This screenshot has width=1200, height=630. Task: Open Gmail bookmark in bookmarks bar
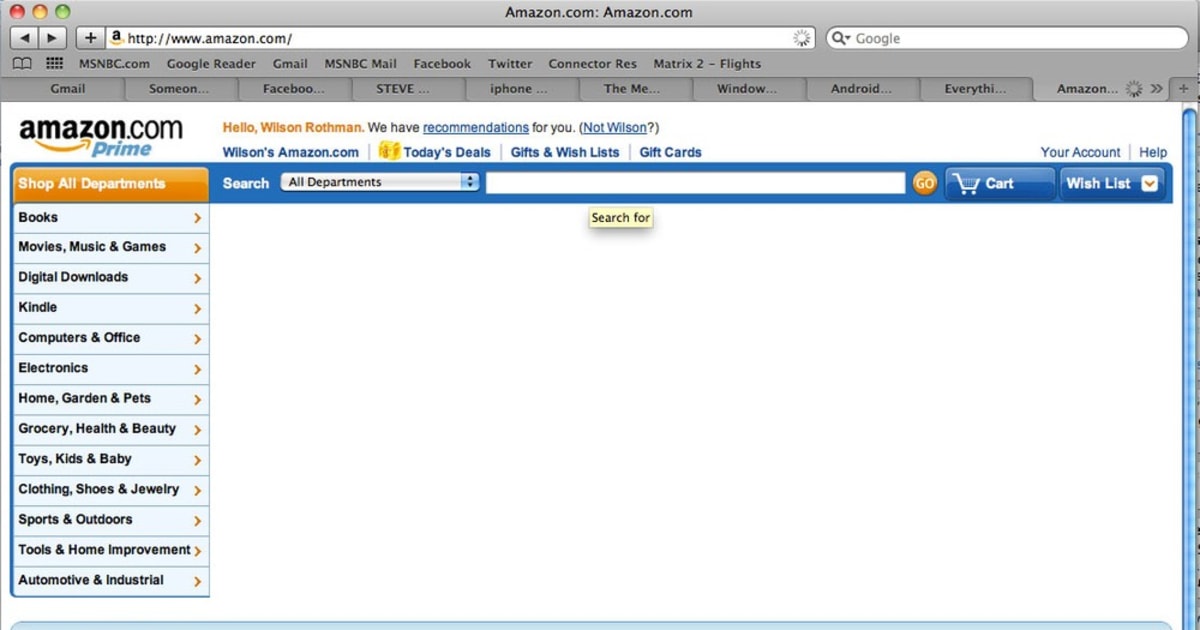click(290, 63)
